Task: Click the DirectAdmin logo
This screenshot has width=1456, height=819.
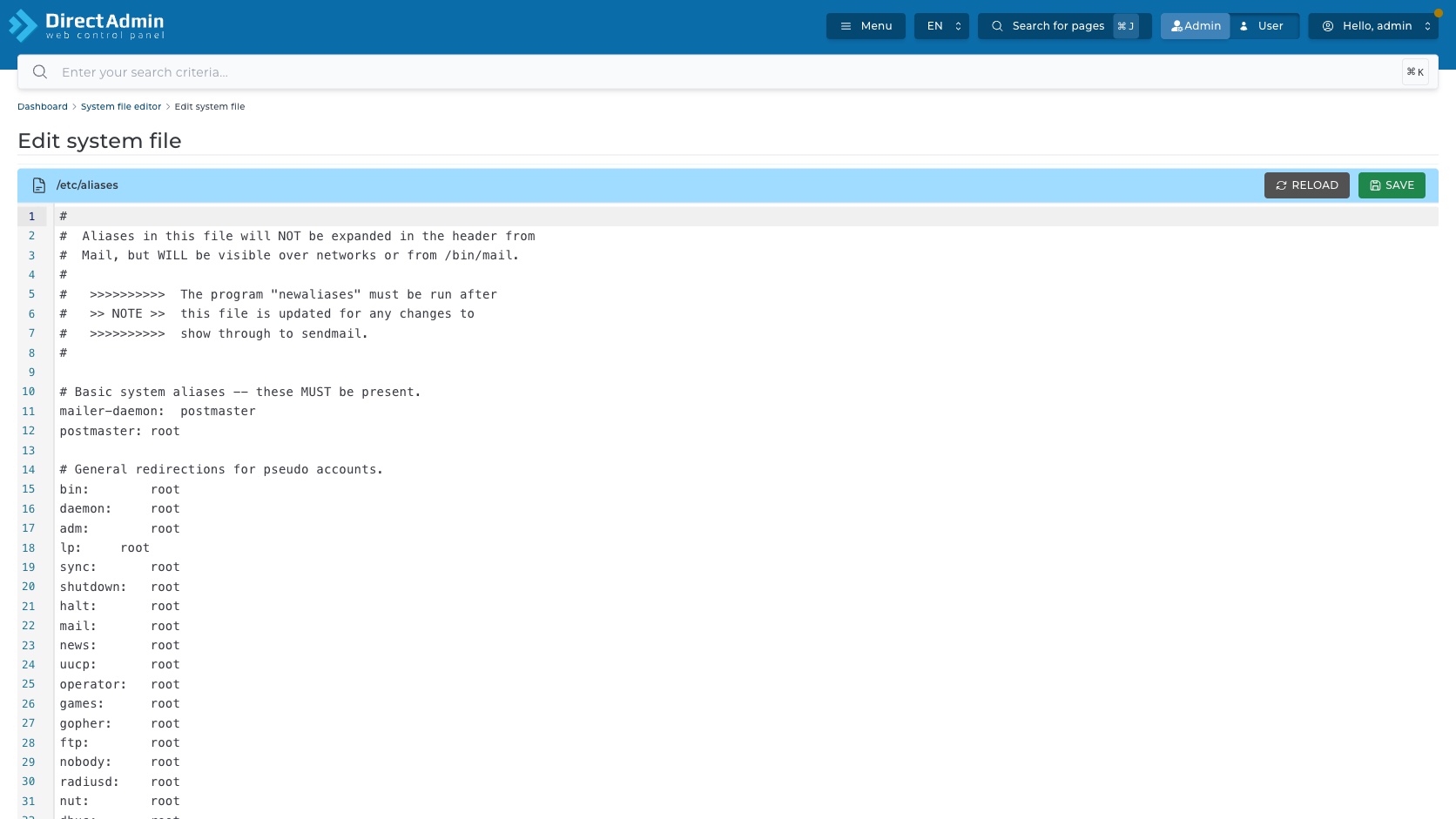Action: click(x=86, y=25)
